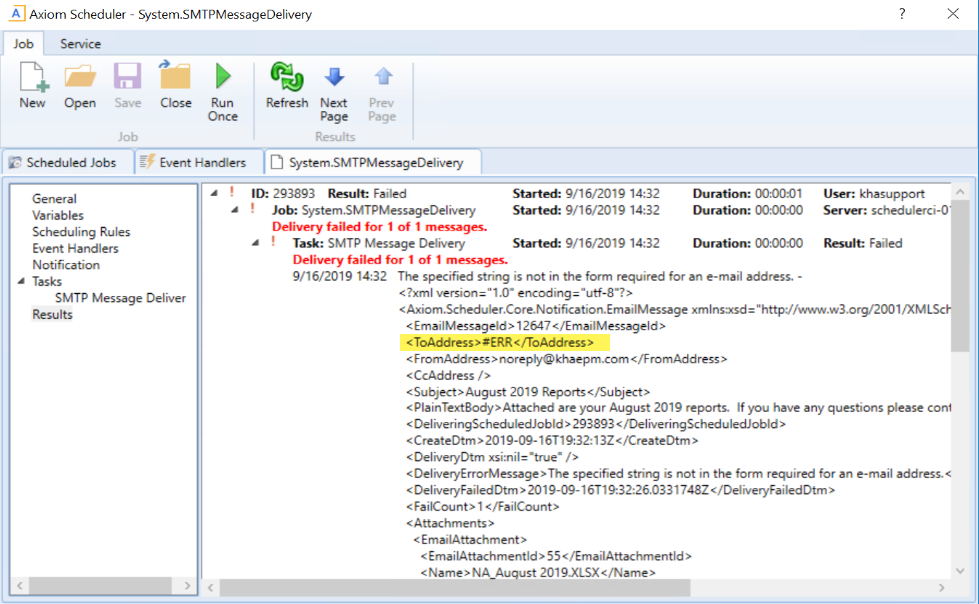Select the System.SMTPMessageDelivery document tab
Viewport: 979px width, 604px height.
click(373, 162)
